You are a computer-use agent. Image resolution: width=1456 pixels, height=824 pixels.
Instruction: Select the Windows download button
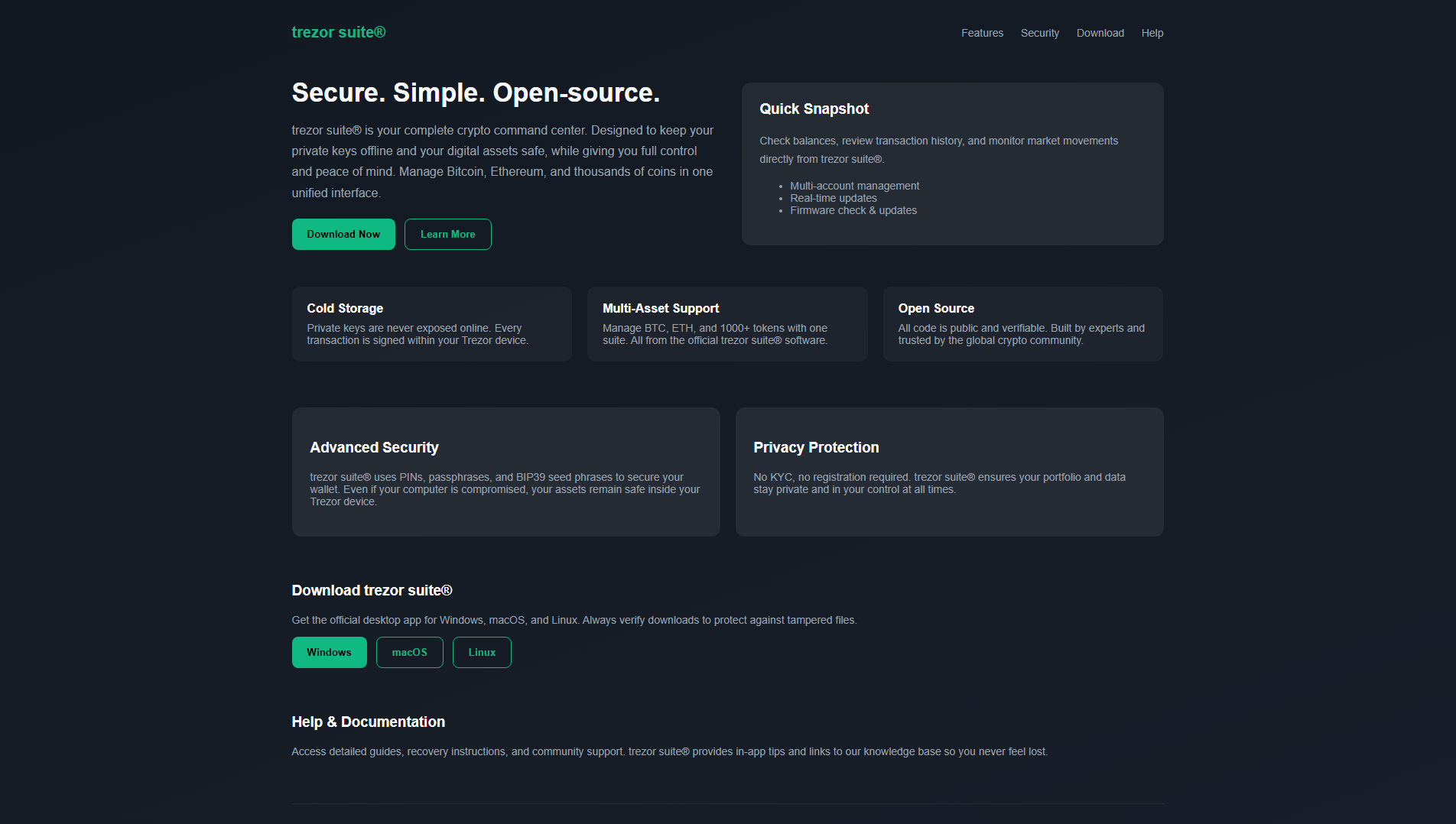329,652
